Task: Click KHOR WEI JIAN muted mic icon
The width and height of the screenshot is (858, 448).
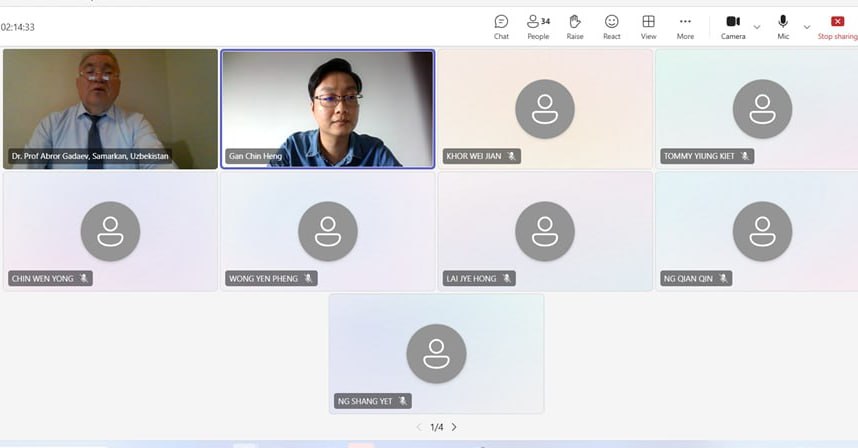Action: click(x=512, y=156)
